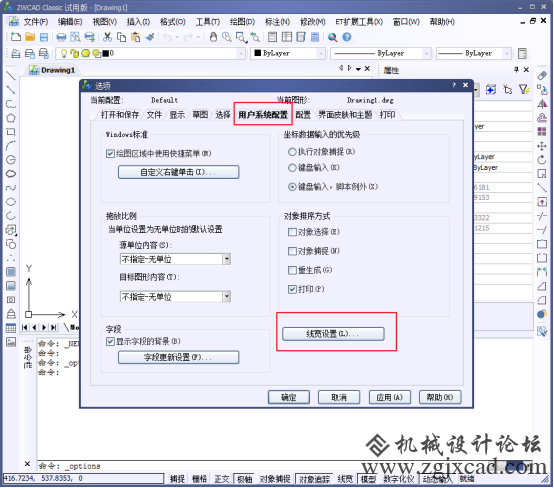Select 键盘输入(K) radio button

tap(292, 168)
